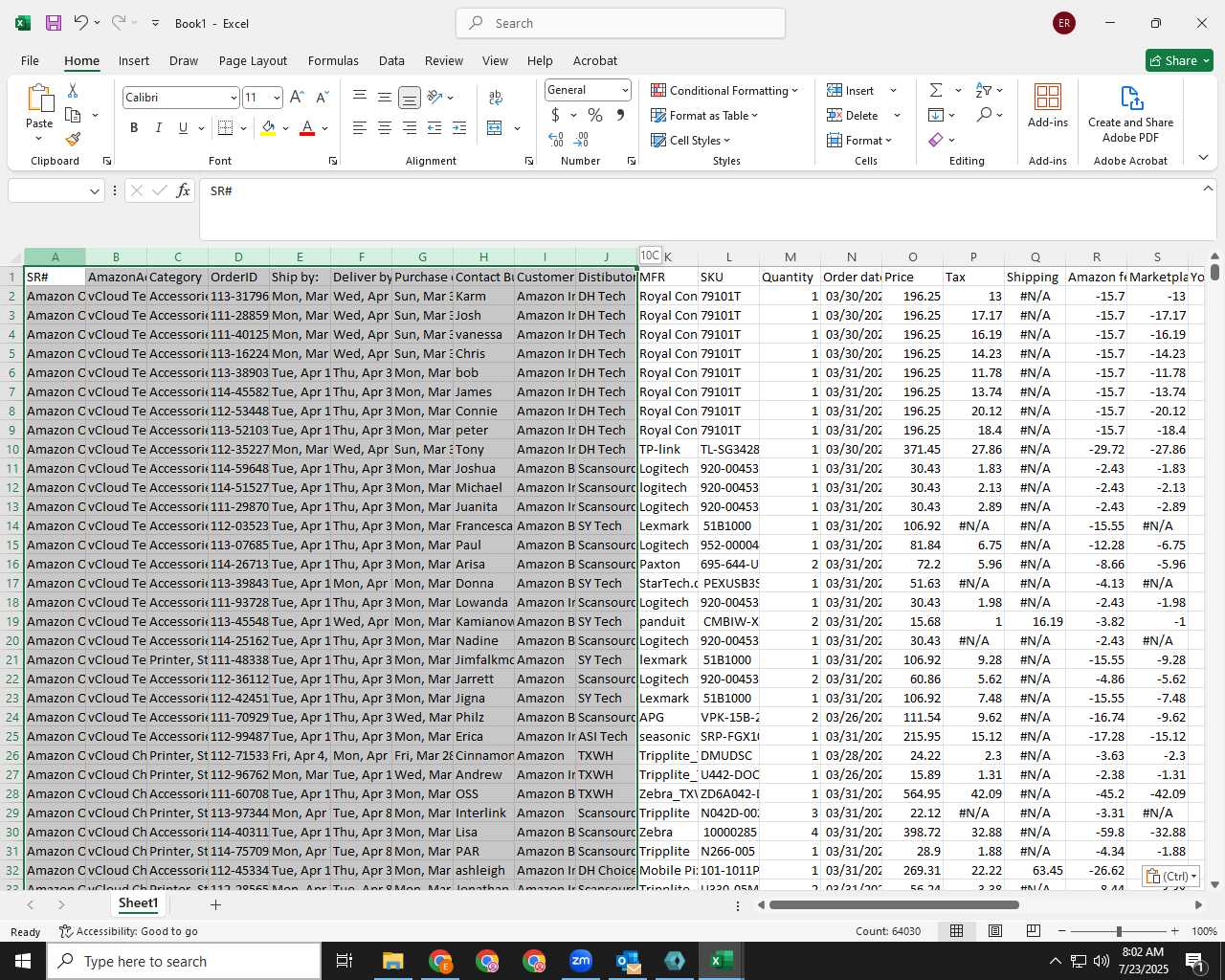Decrease font size with smaller A icon
The width and height of the screenshot is (1225, 980).
pos(322,97)
